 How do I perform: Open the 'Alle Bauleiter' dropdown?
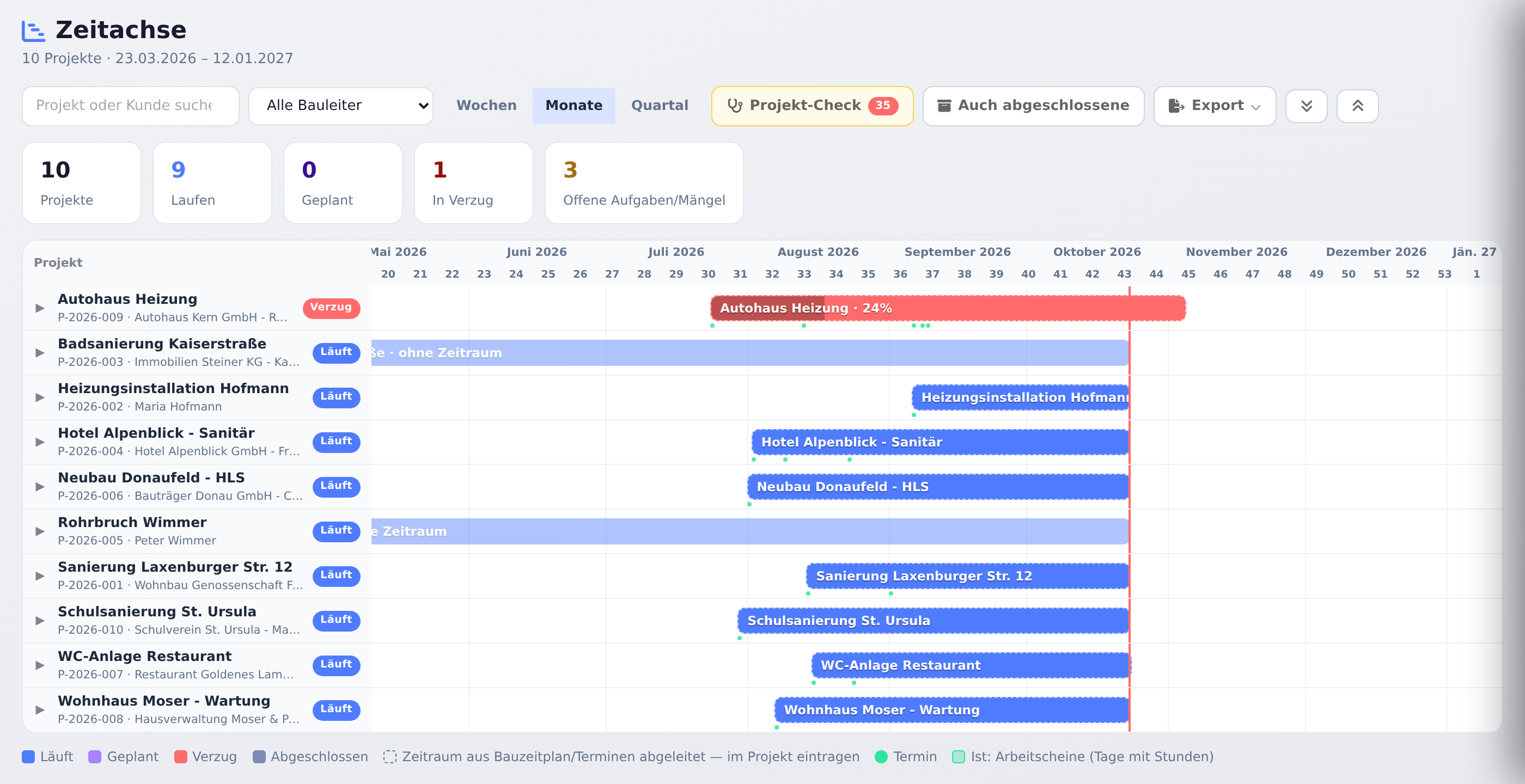point(341,106)
